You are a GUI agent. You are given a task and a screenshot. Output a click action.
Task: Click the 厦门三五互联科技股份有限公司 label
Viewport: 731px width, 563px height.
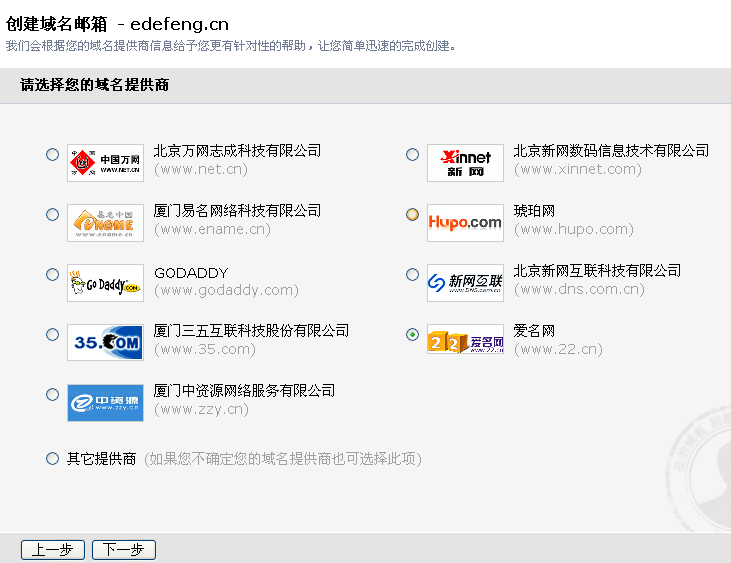[x=251, y=330]
